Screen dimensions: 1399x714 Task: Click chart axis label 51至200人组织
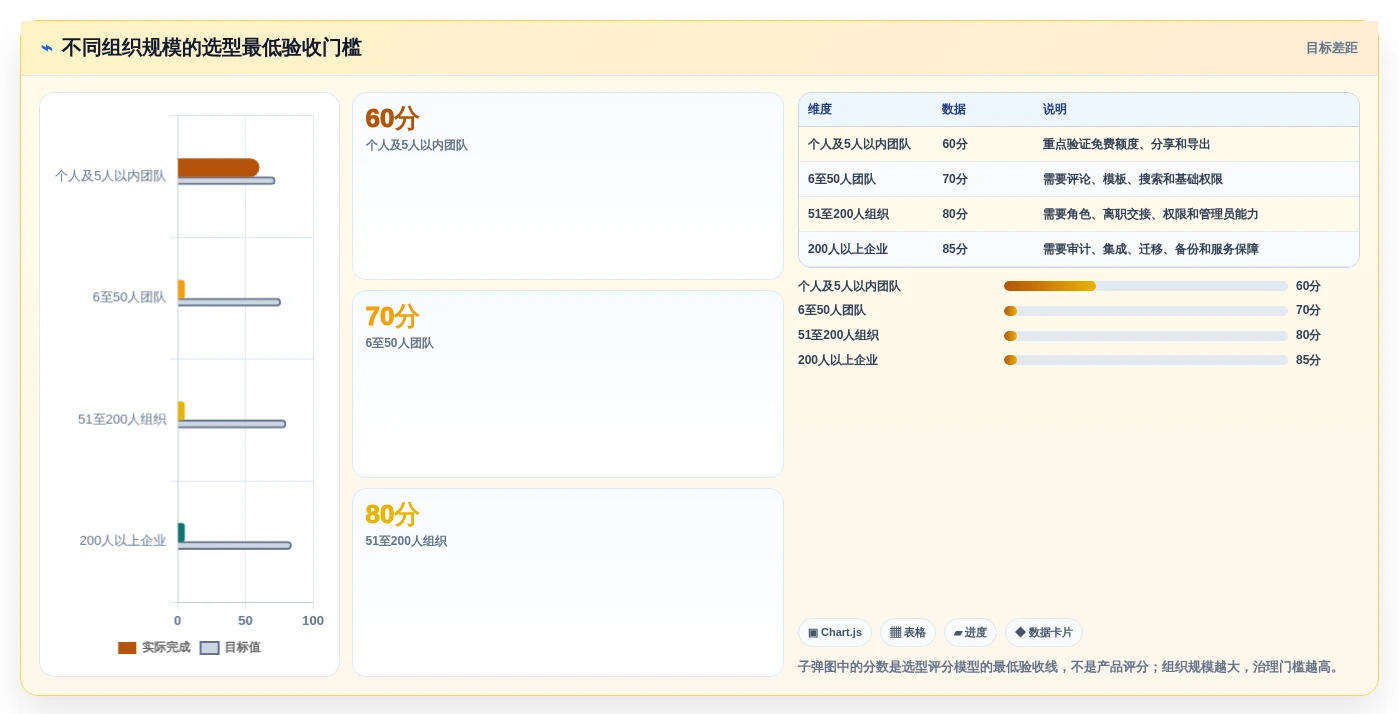point(122,420)
